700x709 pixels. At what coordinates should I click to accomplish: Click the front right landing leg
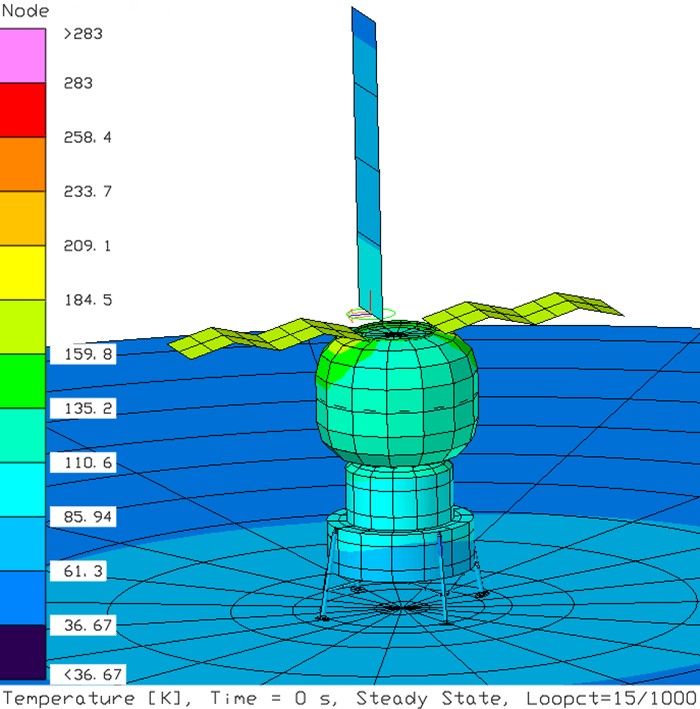point(442,579)
